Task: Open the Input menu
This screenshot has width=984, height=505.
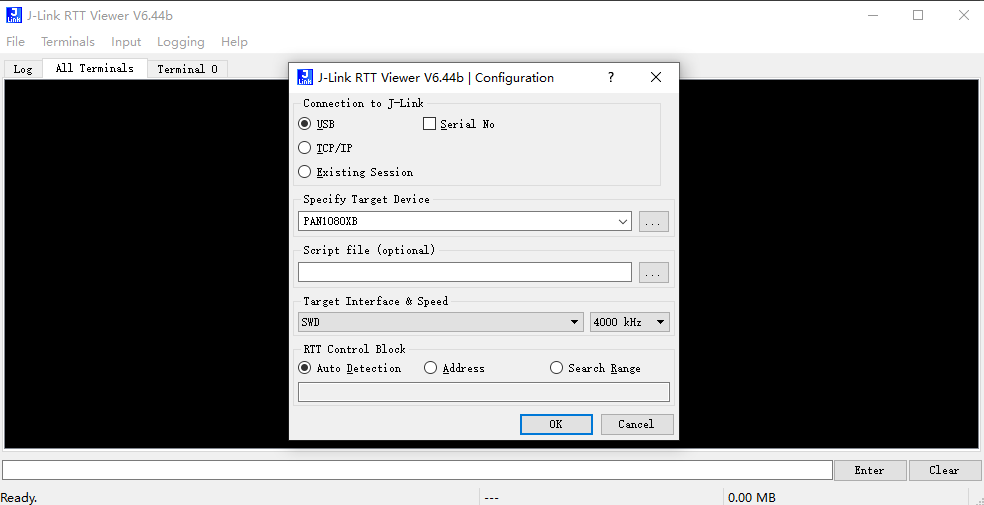Action: pos(126,42)
